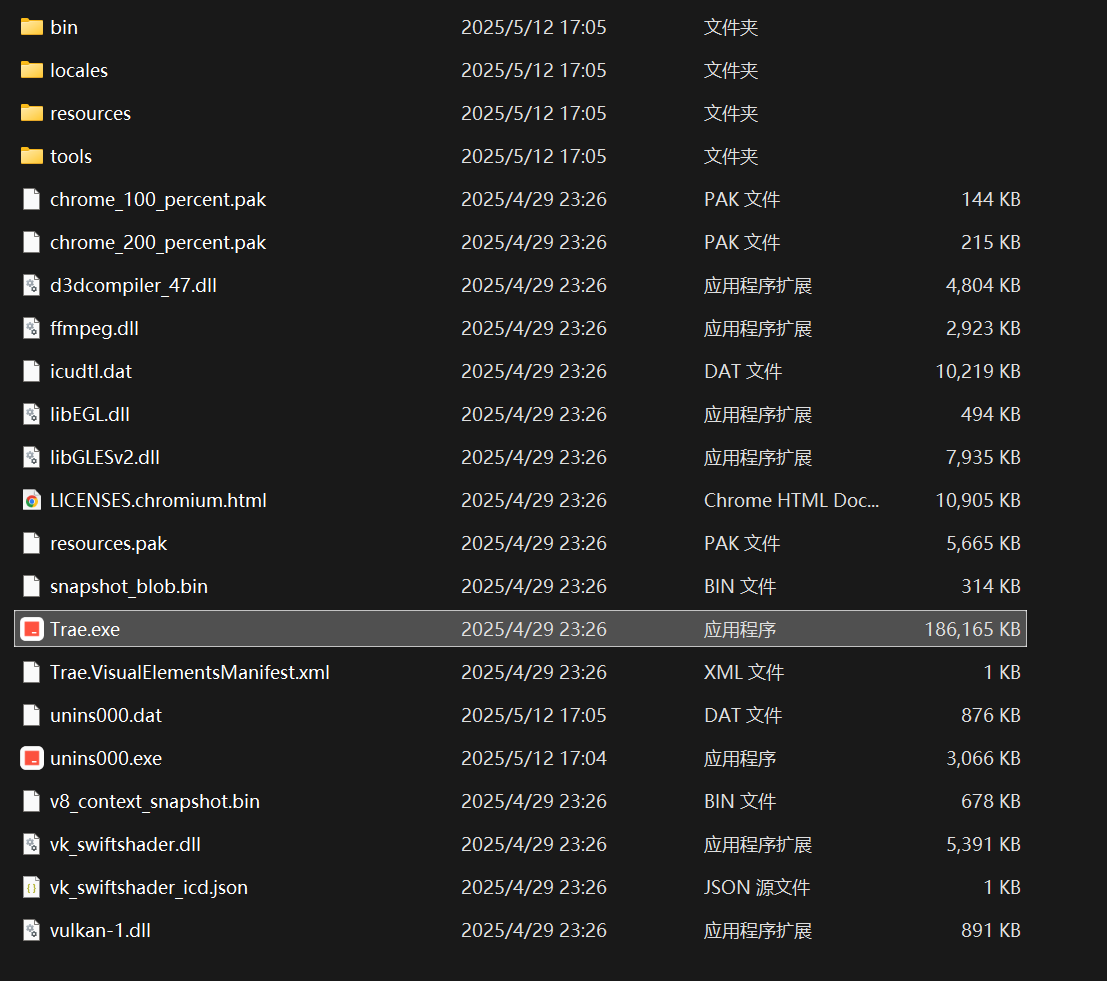Click the ffmpeg.dll gear file icon
The image size is (1107, 981).
[x=32, y=328]
